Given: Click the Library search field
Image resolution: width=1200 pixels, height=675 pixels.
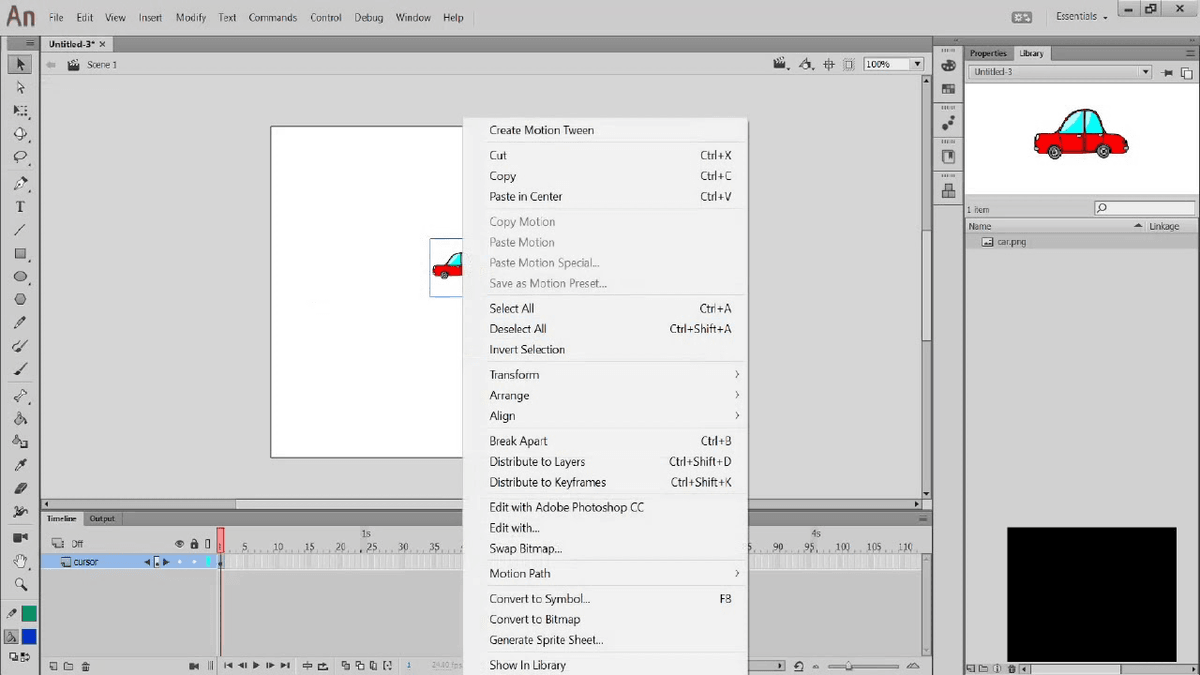Looking at the screenshot, I should 1144,208.
